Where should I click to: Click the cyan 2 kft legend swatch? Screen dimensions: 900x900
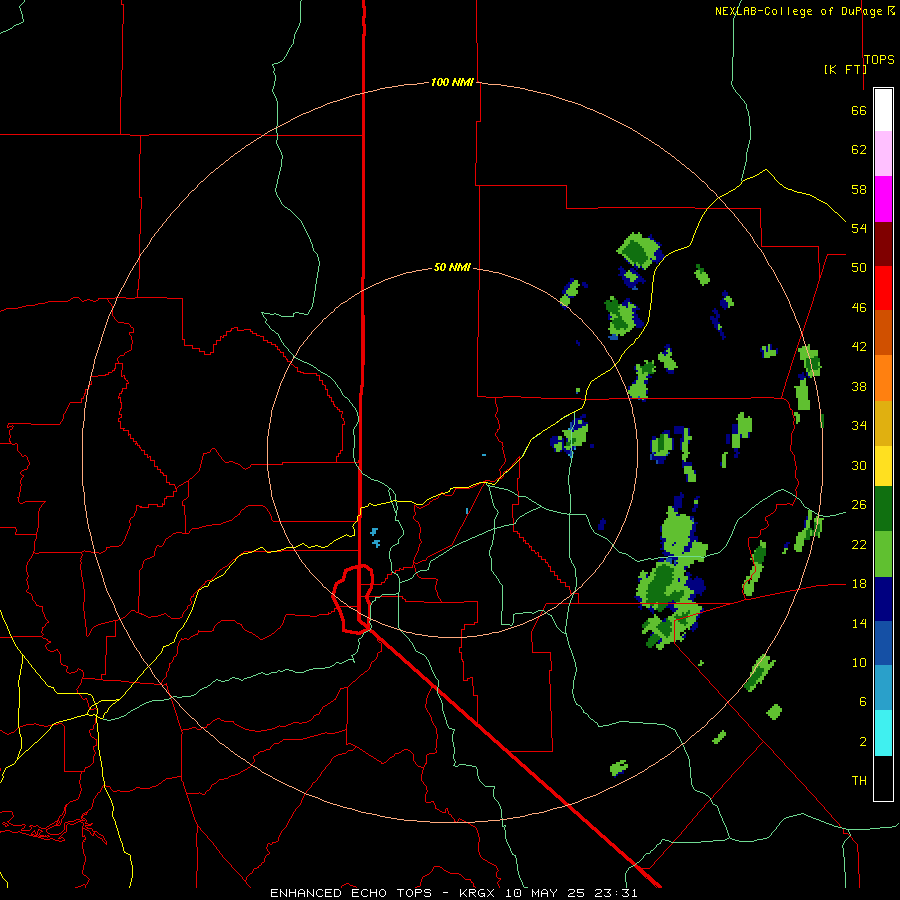pyautogui.click(x=883, y=733)
